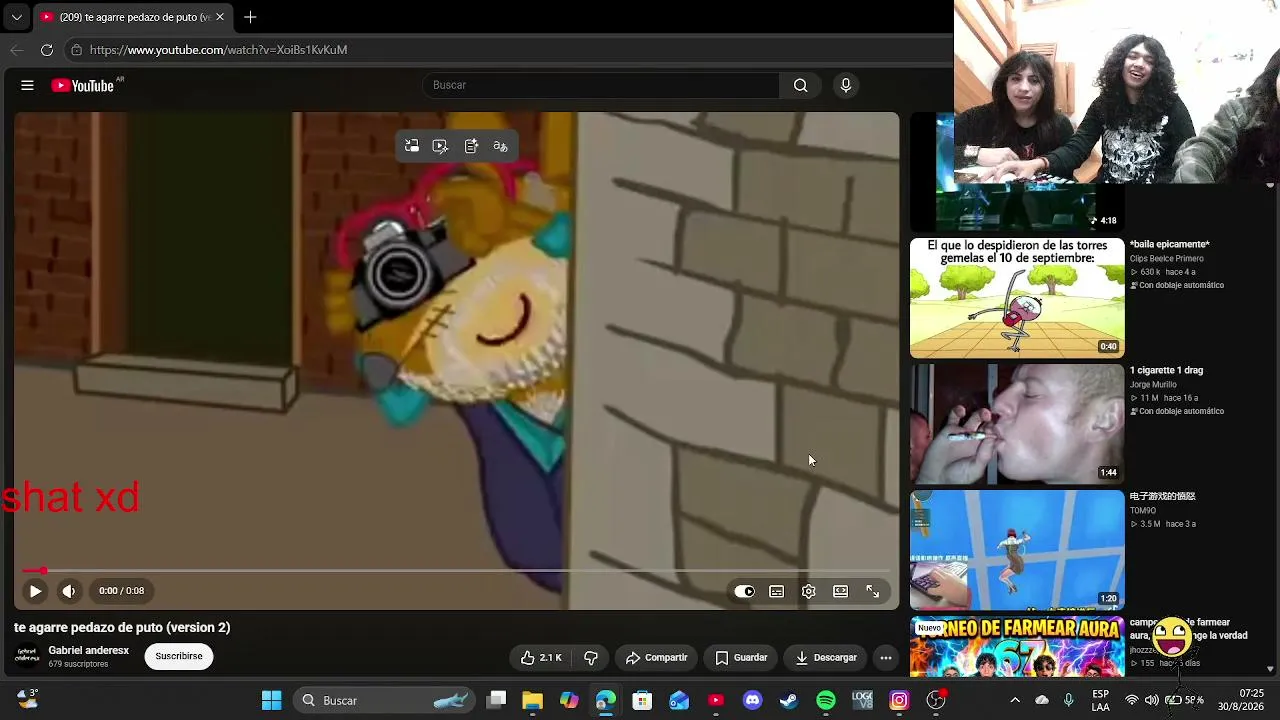Click the ESP LAA language indicator
This screenshot has width=1280, height=720.
pyautogui.click(x=1100, y=700)
